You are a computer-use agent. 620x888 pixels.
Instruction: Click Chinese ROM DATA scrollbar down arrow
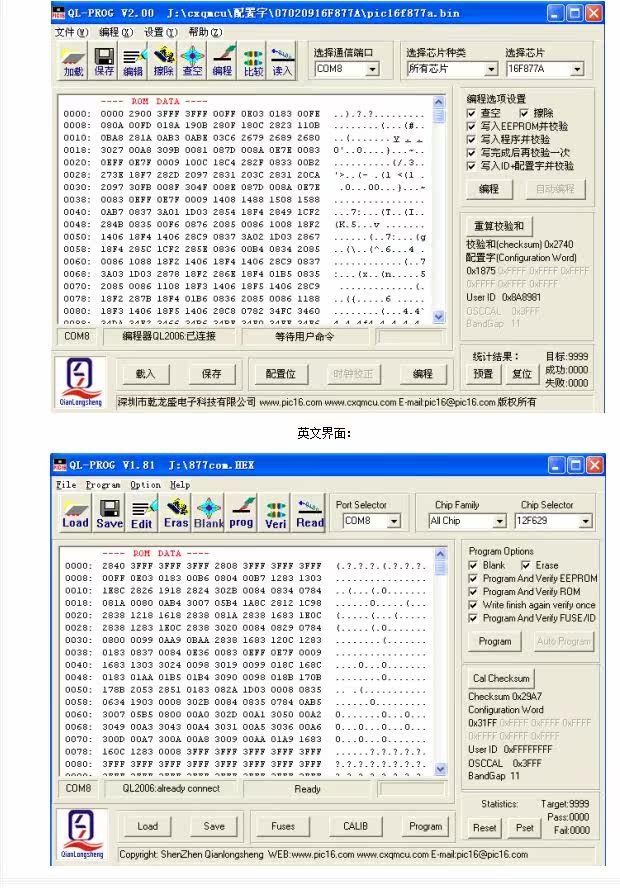pos(439,317)
